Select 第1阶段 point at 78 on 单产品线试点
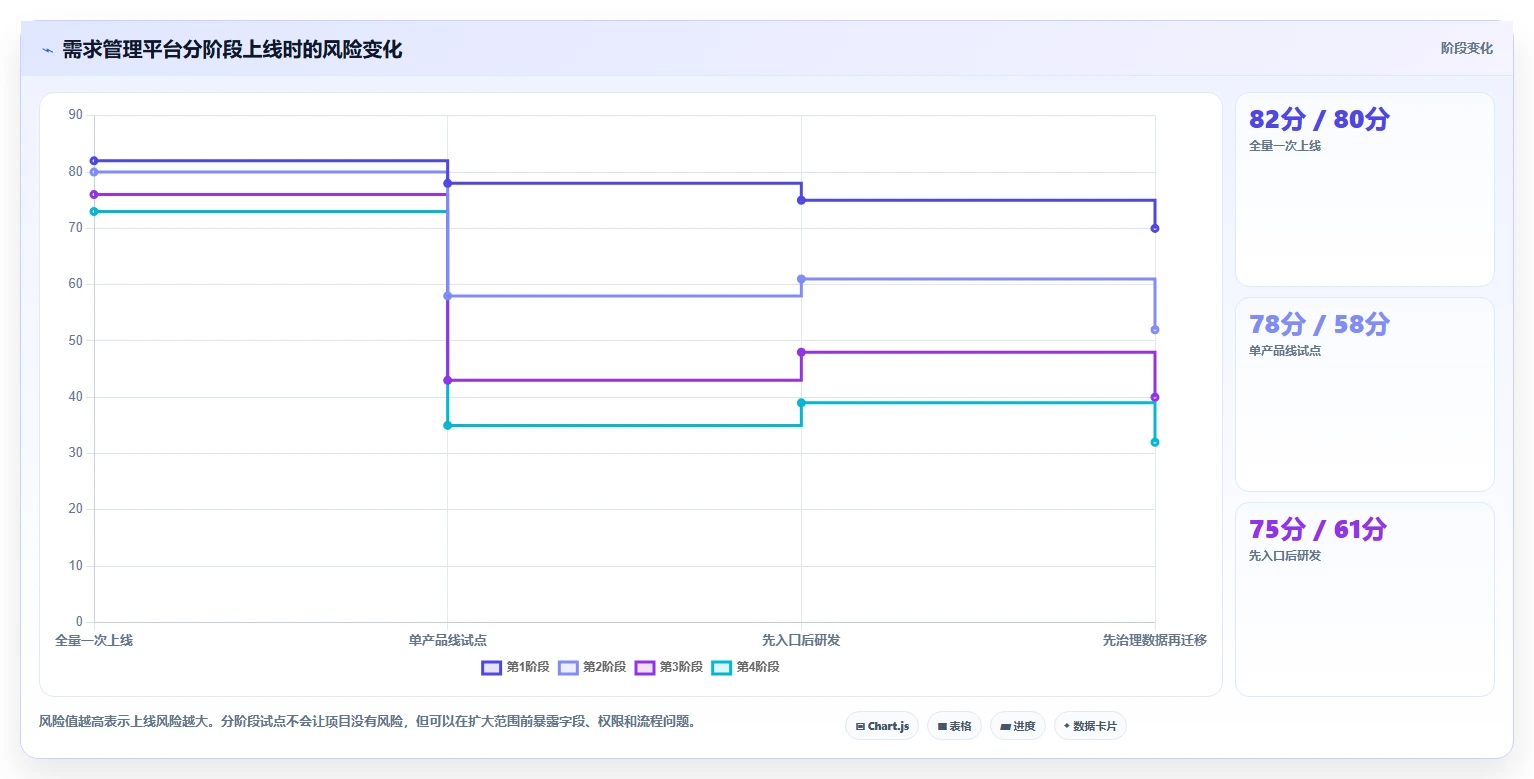This screenshot has height=779, width=1534. (448, 183)
